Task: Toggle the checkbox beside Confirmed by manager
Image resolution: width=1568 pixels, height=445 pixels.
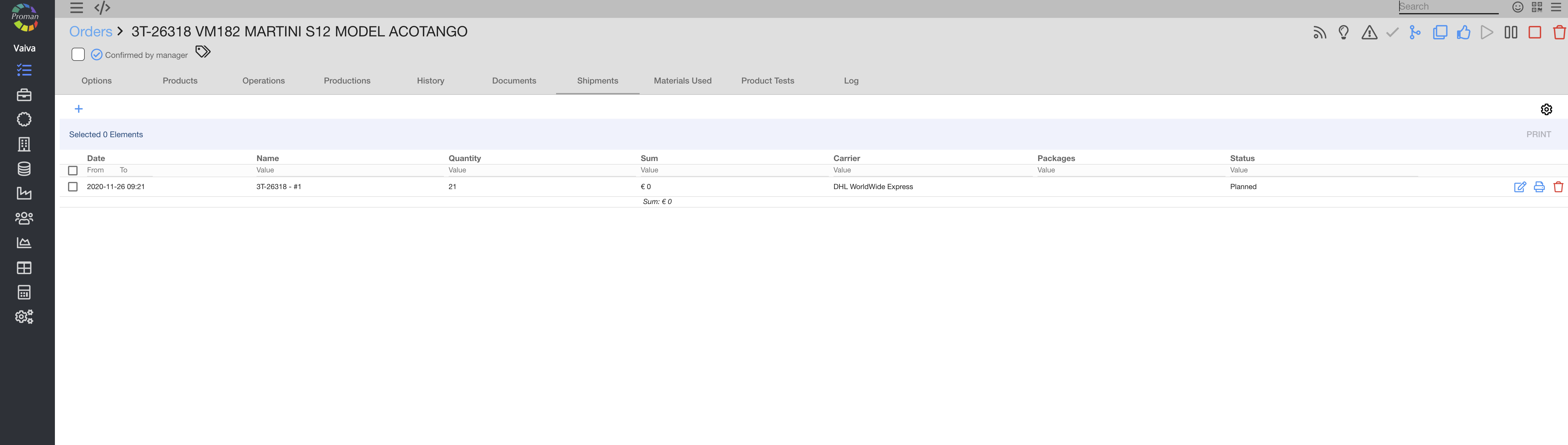Action: [78, 54]
